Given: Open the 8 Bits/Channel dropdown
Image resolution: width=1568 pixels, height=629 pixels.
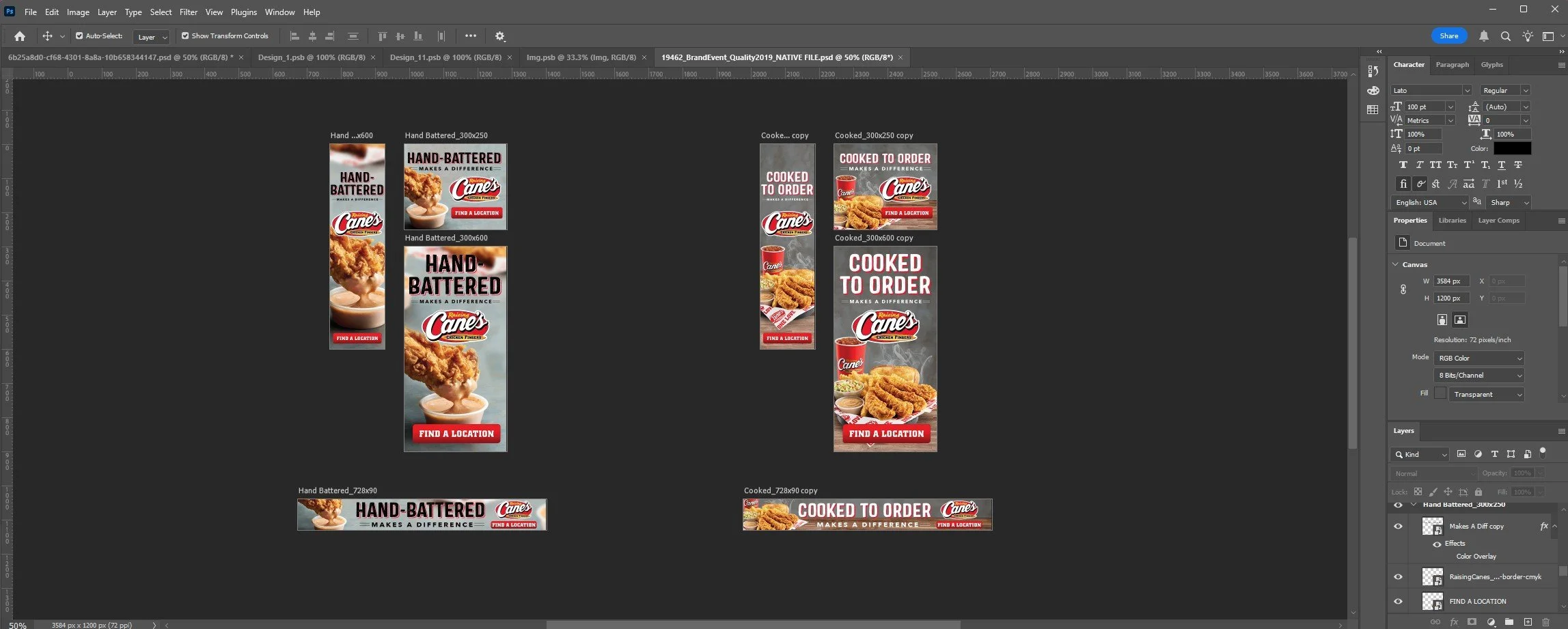Looking at the screenshot, I should coord(1479,376).
